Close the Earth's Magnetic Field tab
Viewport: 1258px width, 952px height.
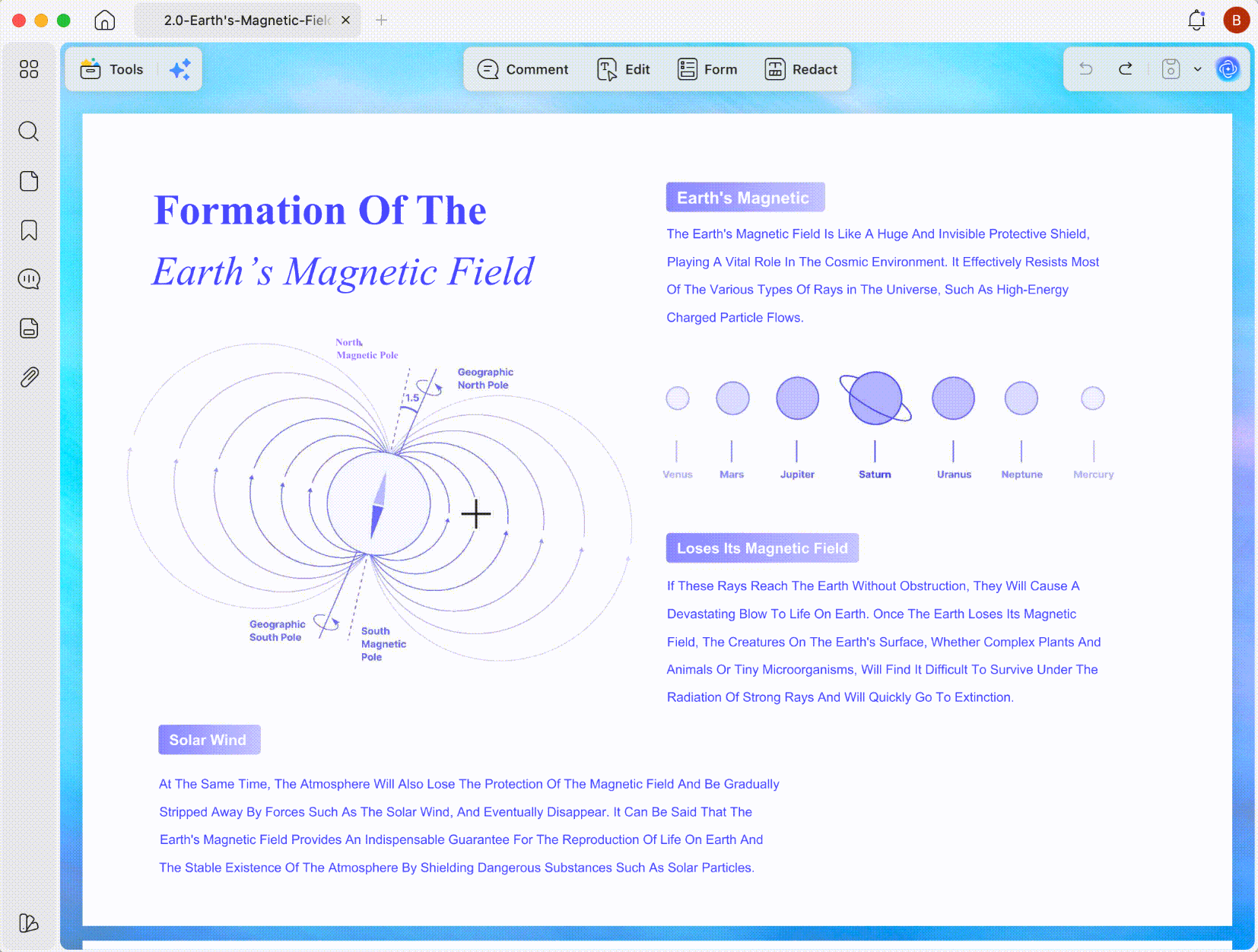346,21
